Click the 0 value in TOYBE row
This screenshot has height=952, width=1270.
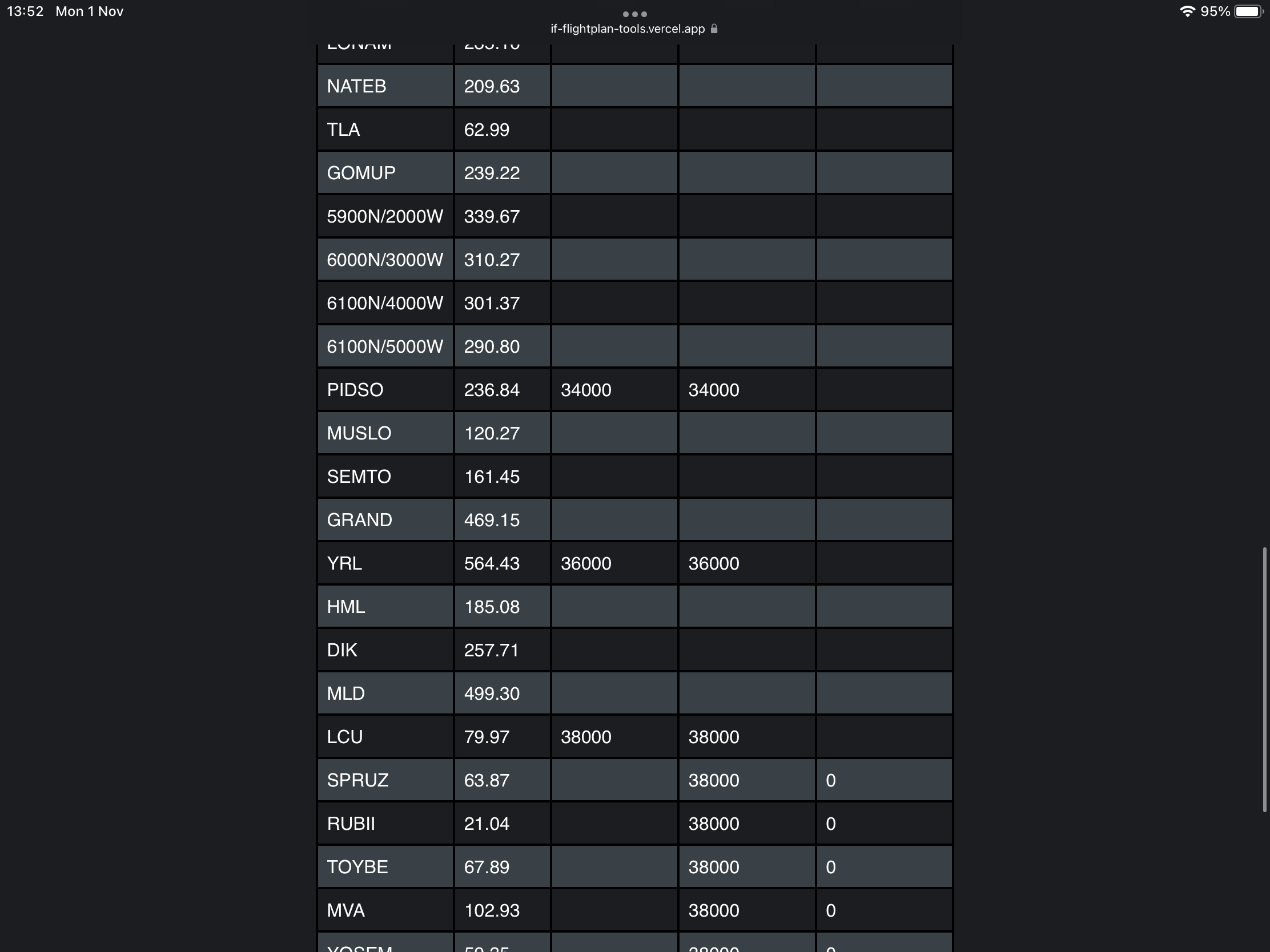pyautogui.click(x=830, y=867)
